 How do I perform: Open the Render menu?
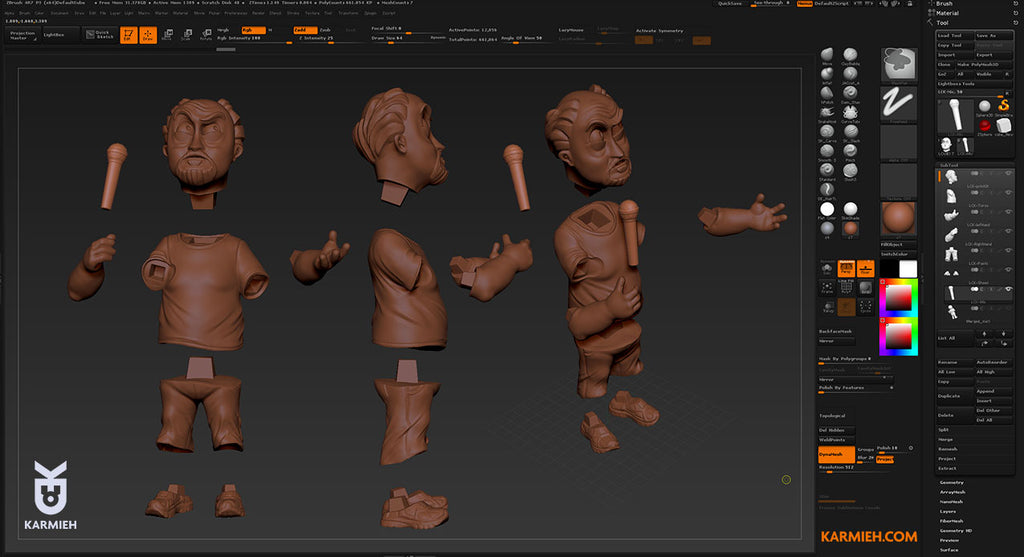coord(259,13)
